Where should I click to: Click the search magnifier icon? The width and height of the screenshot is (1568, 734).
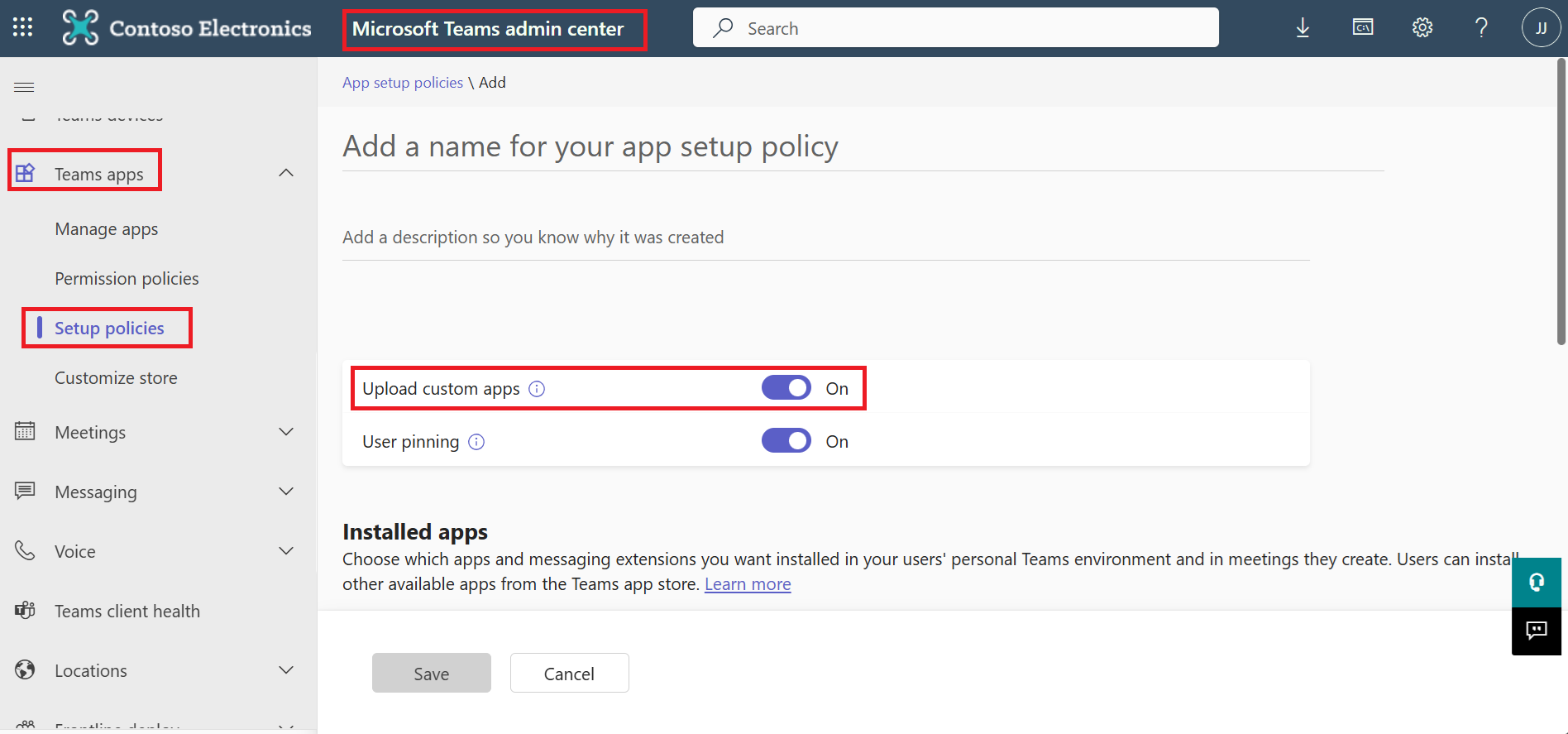click(723, 28)
